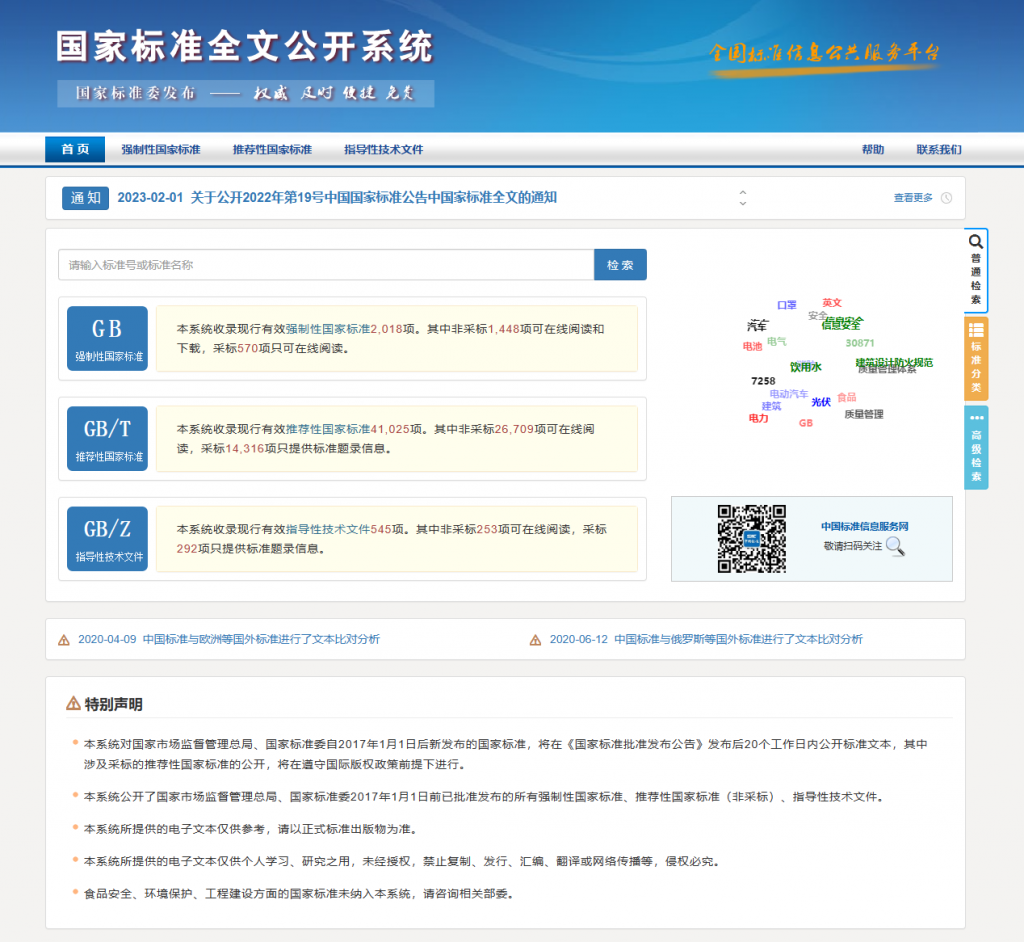The width and height of the screenshot is (1024, 942).
Task: Open the 指导性技术文件 menu item
Action: tap(383, 150)
